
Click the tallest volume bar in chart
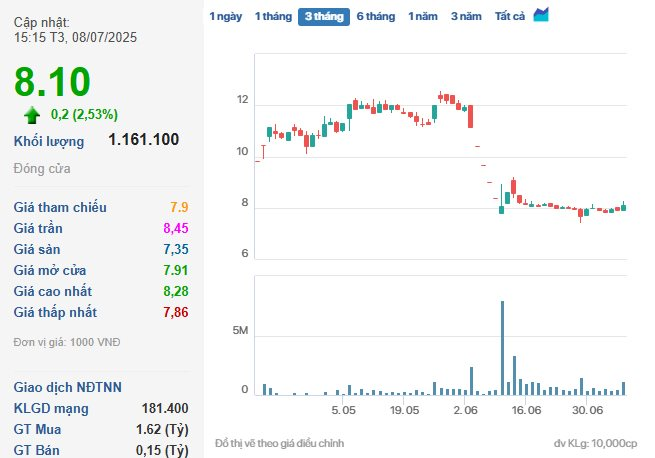(503, 347)
